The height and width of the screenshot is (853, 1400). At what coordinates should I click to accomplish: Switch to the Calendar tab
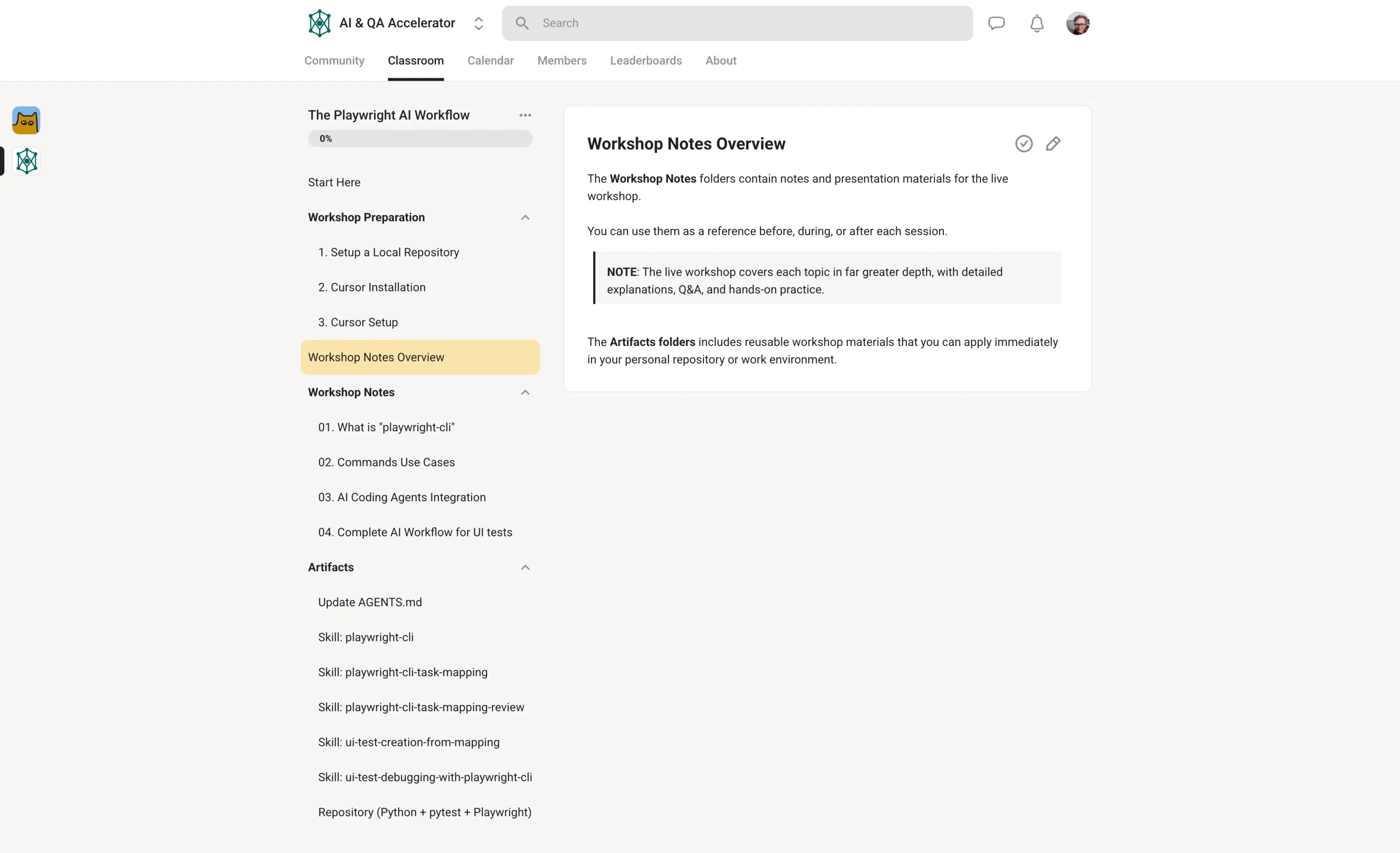click(x=490, y=61)
